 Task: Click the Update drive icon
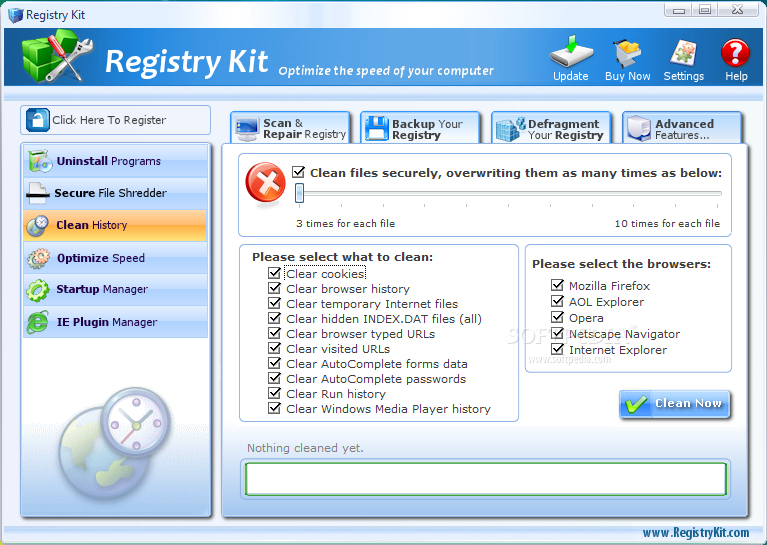(571, 51)
